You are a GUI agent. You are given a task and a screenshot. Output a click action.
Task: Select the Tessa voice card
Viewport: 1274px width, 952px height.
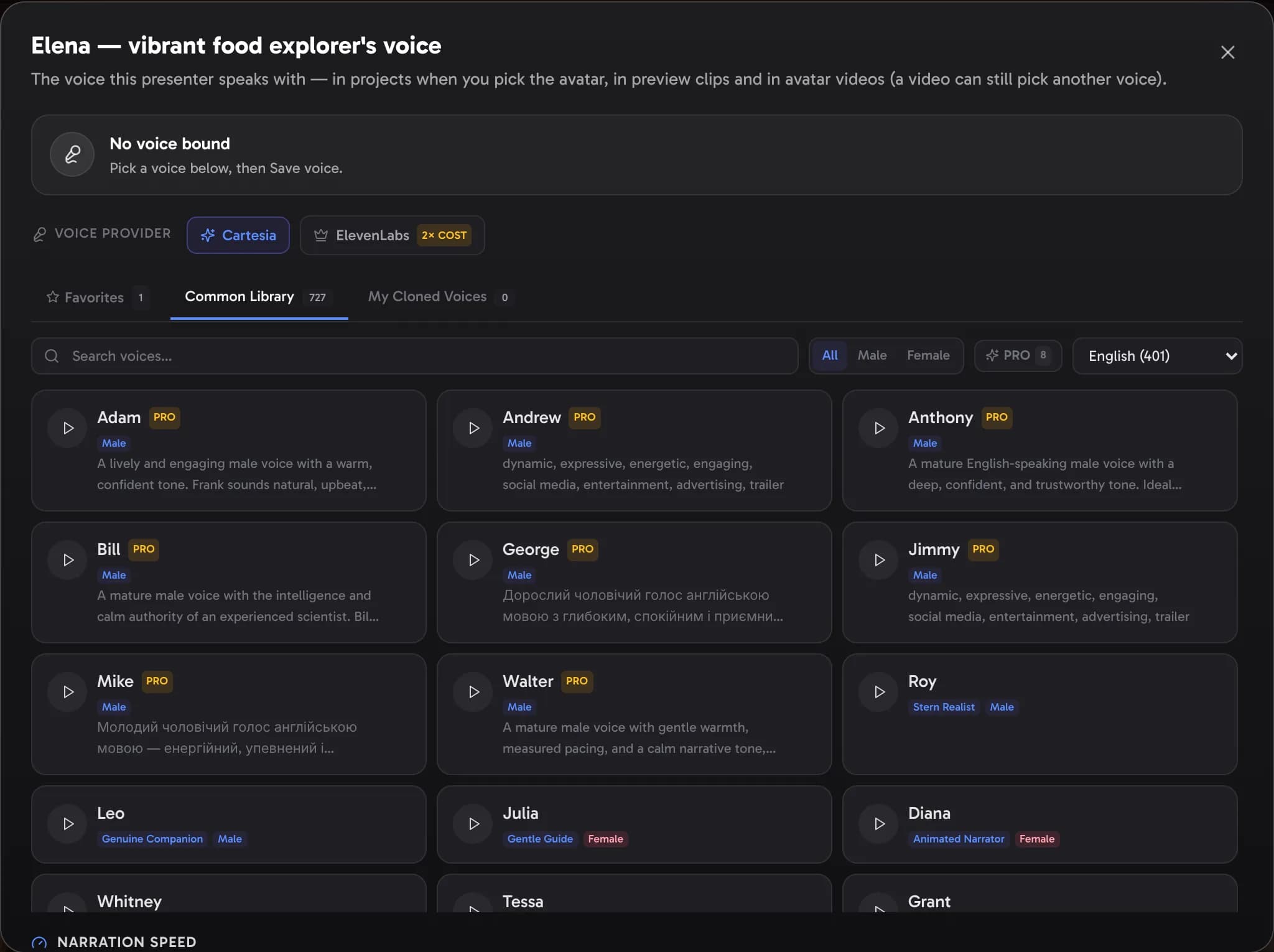point(635,894)
